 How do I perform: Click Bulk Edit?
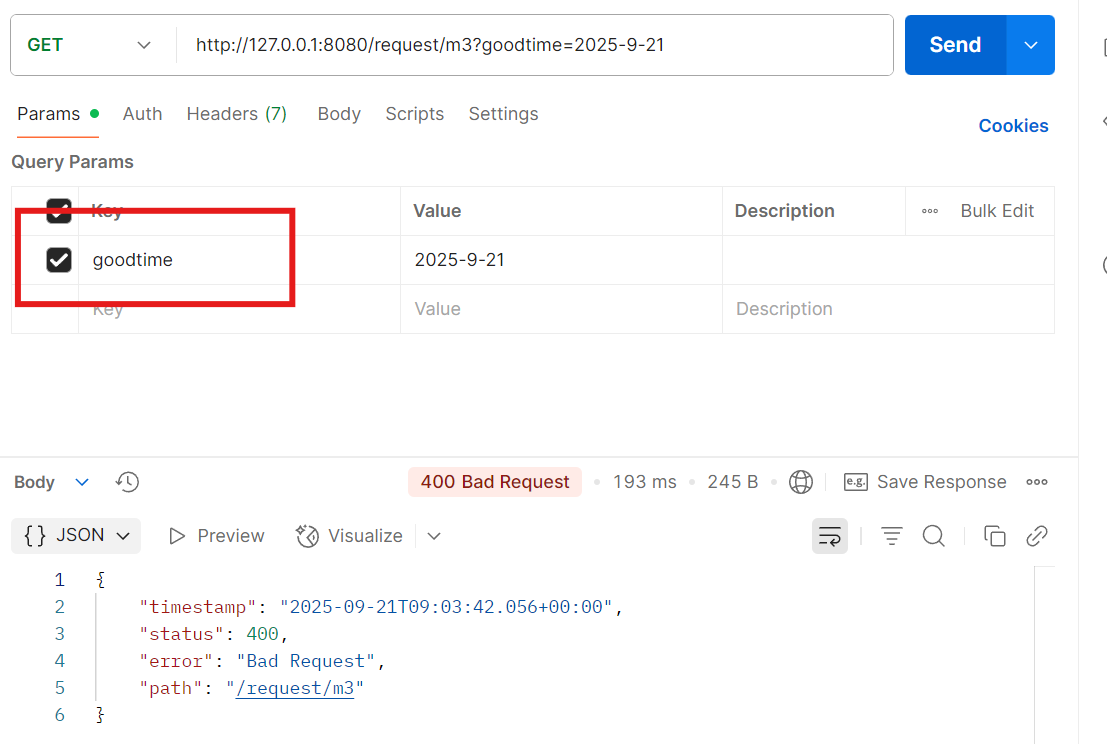click(997, 211)
